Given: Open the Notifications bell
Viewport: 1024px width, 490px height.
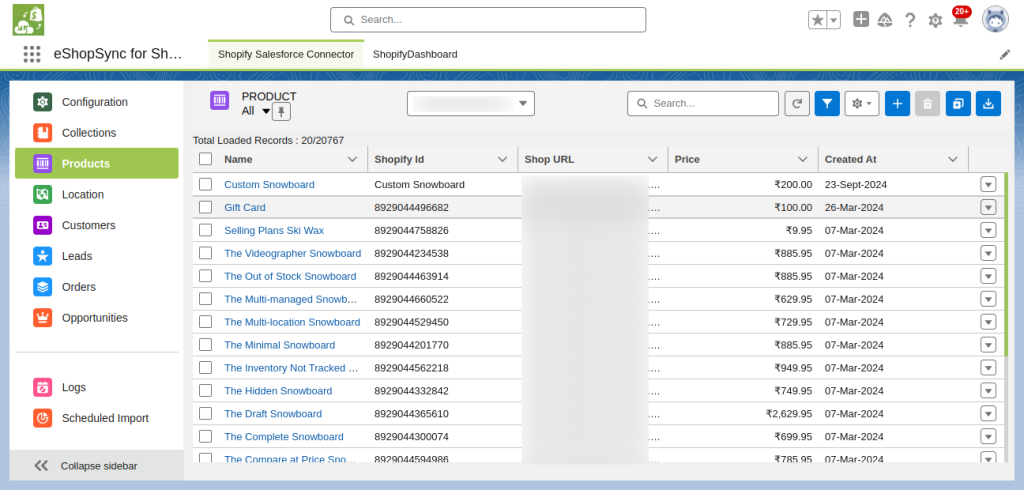Looking at the screenshot, I should coord(960,20).
